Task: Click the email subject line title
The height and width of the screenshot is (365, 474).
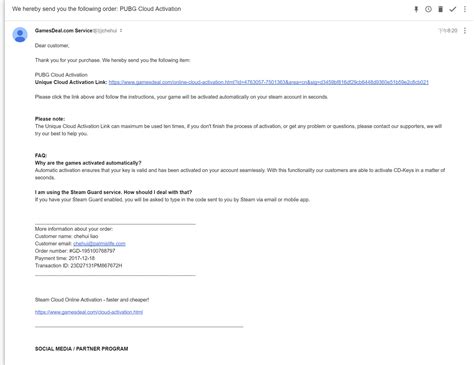Action: pyautogui.click(x=97, y=9)
